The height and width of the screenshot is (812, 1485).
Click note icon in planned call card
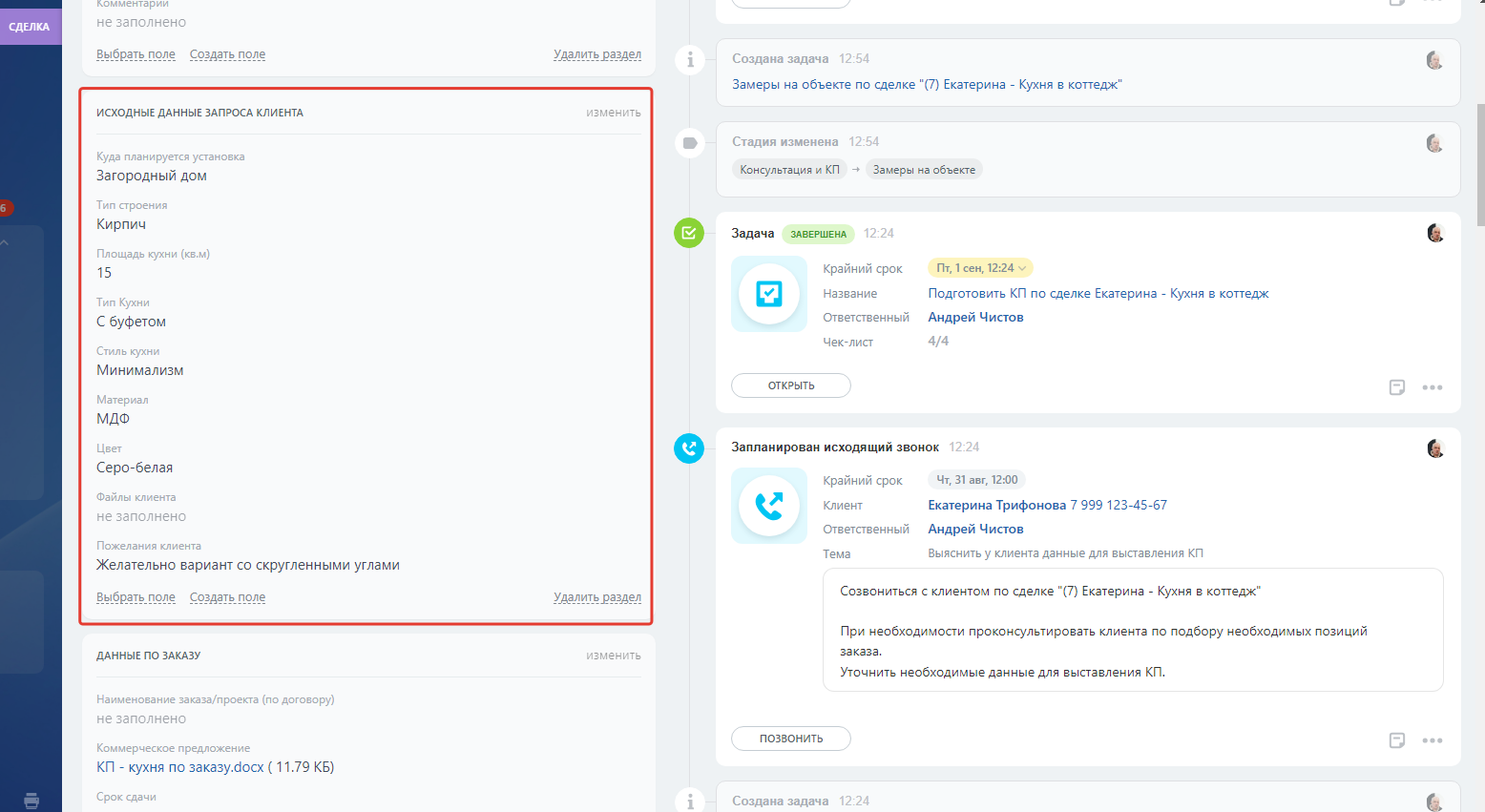[1397, 740]
